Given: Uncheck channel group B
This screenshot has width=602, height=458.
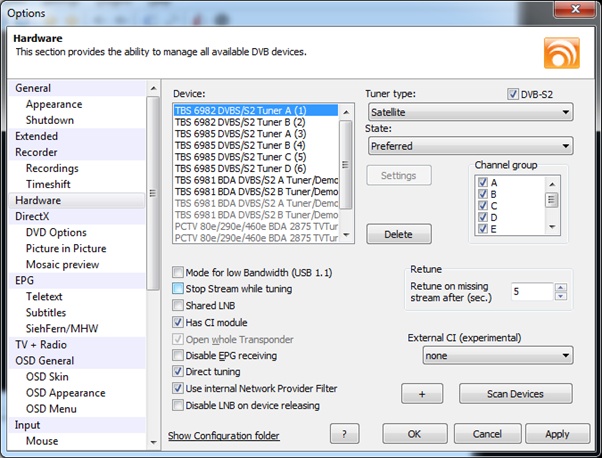Looking at the screenshot, I should 483,194.
